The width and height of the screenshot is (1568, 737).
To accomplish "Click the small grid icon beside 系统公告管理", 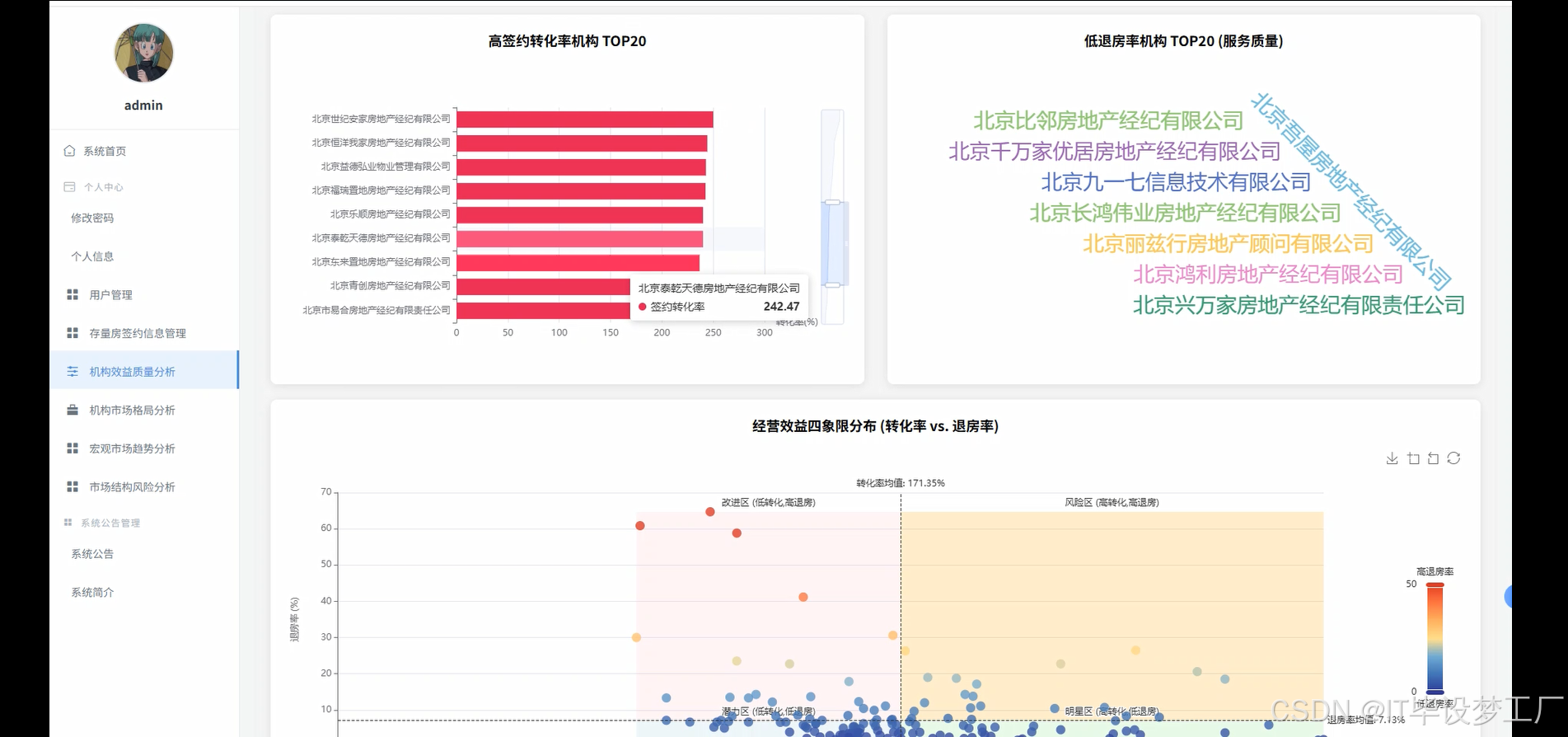I will pos(68,523).
